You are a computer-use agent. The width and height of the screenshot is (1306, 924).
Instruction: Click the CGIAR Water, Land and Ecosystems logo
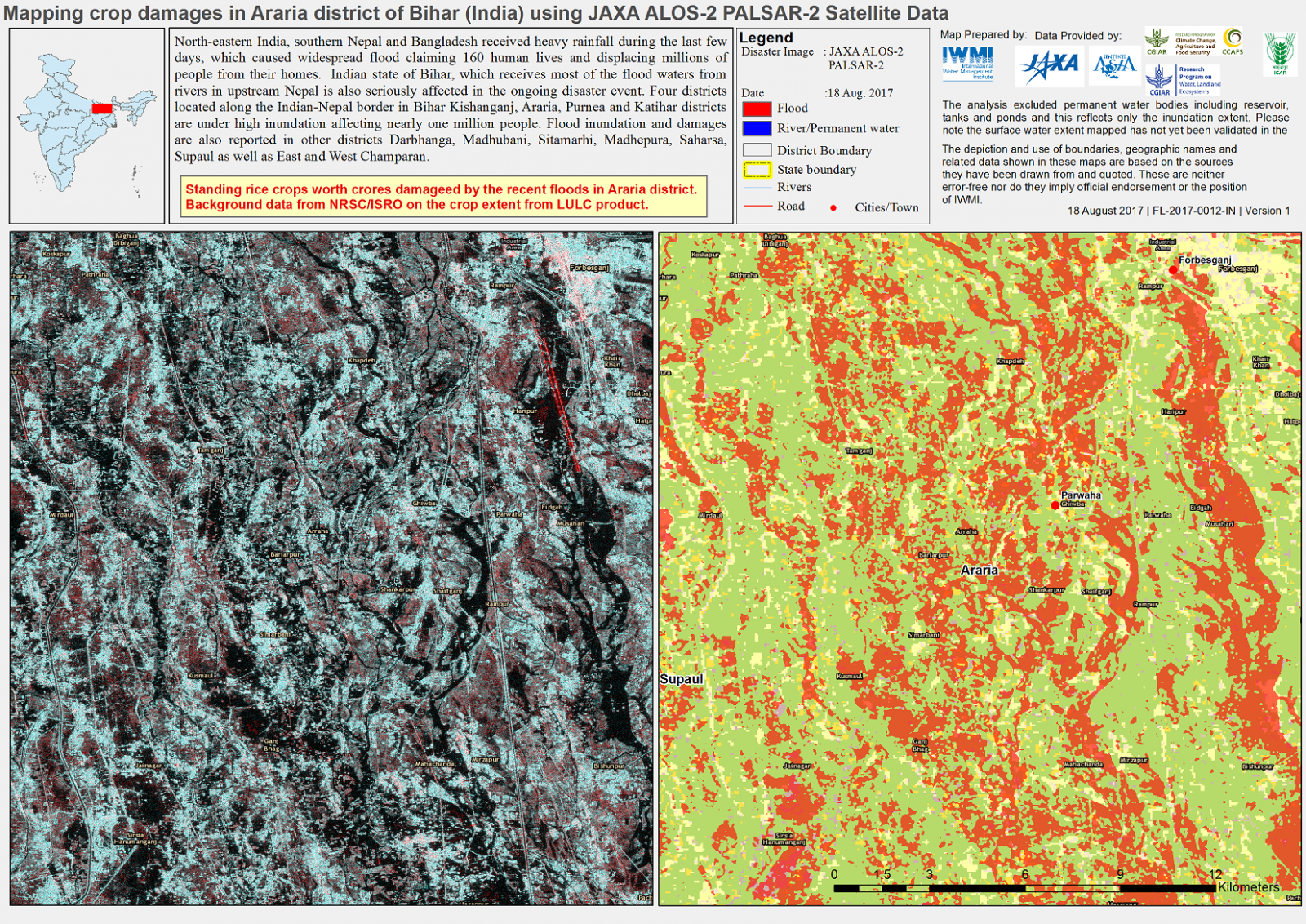(1183, 80)
